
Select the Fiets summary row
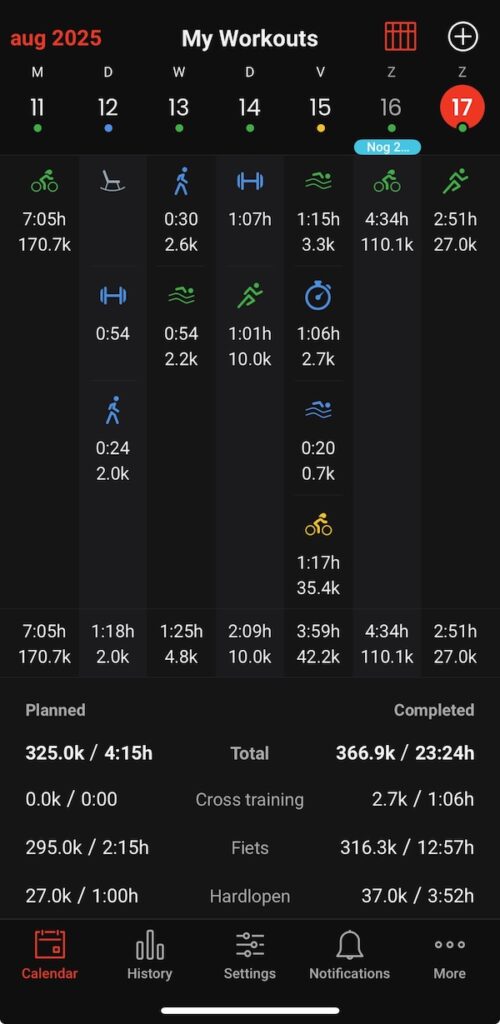[250, 848]
